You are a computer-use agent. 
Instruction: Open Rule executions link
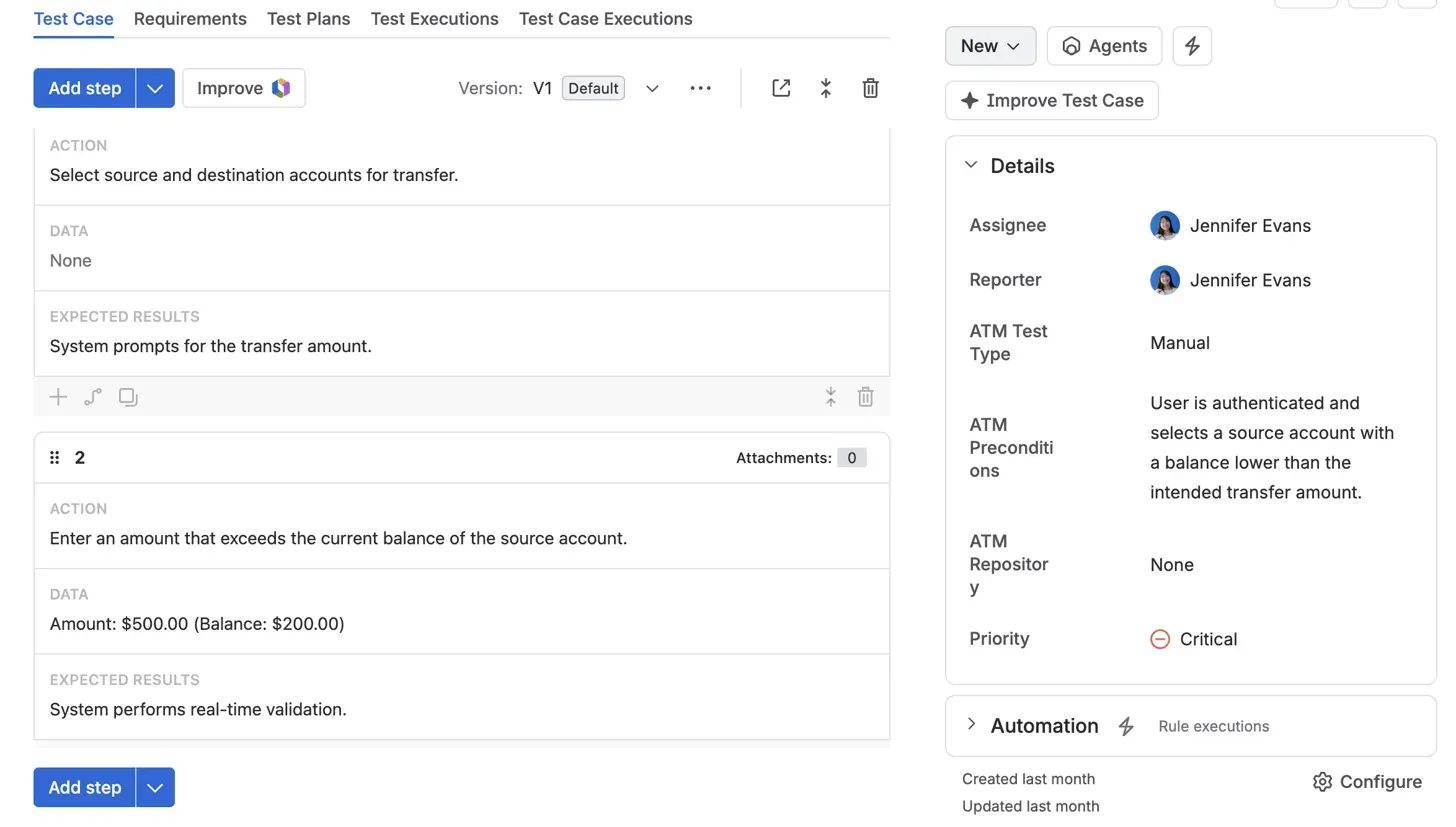[1214, 727]
